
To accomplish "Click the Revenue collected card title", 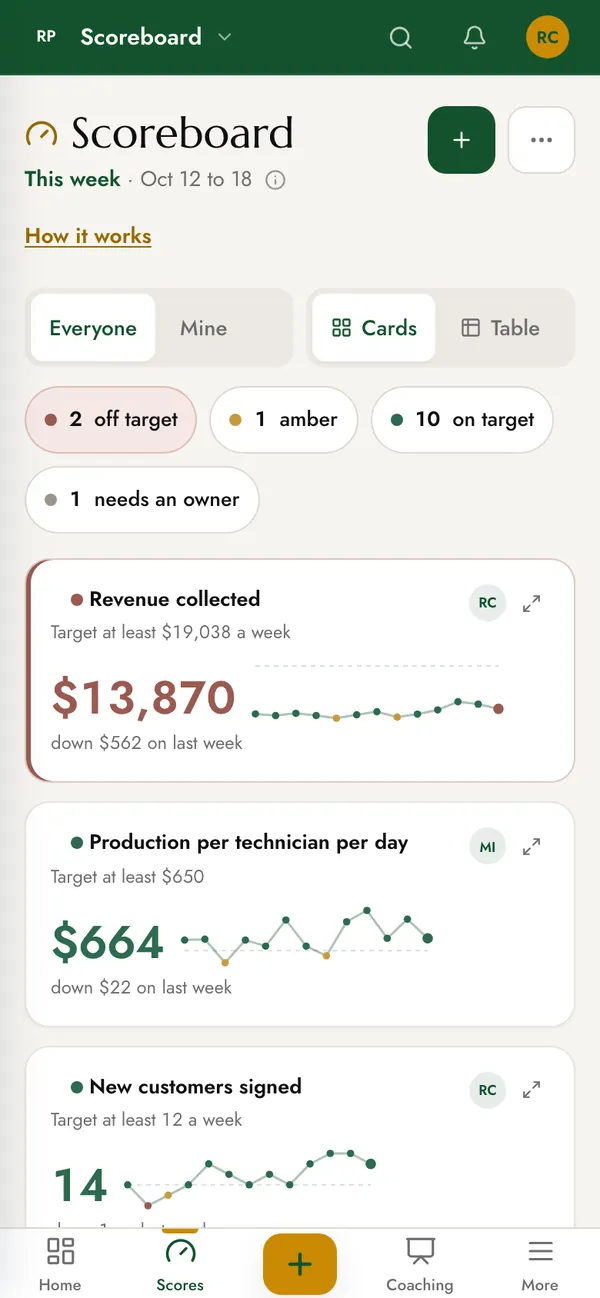I will click(175, 599).
